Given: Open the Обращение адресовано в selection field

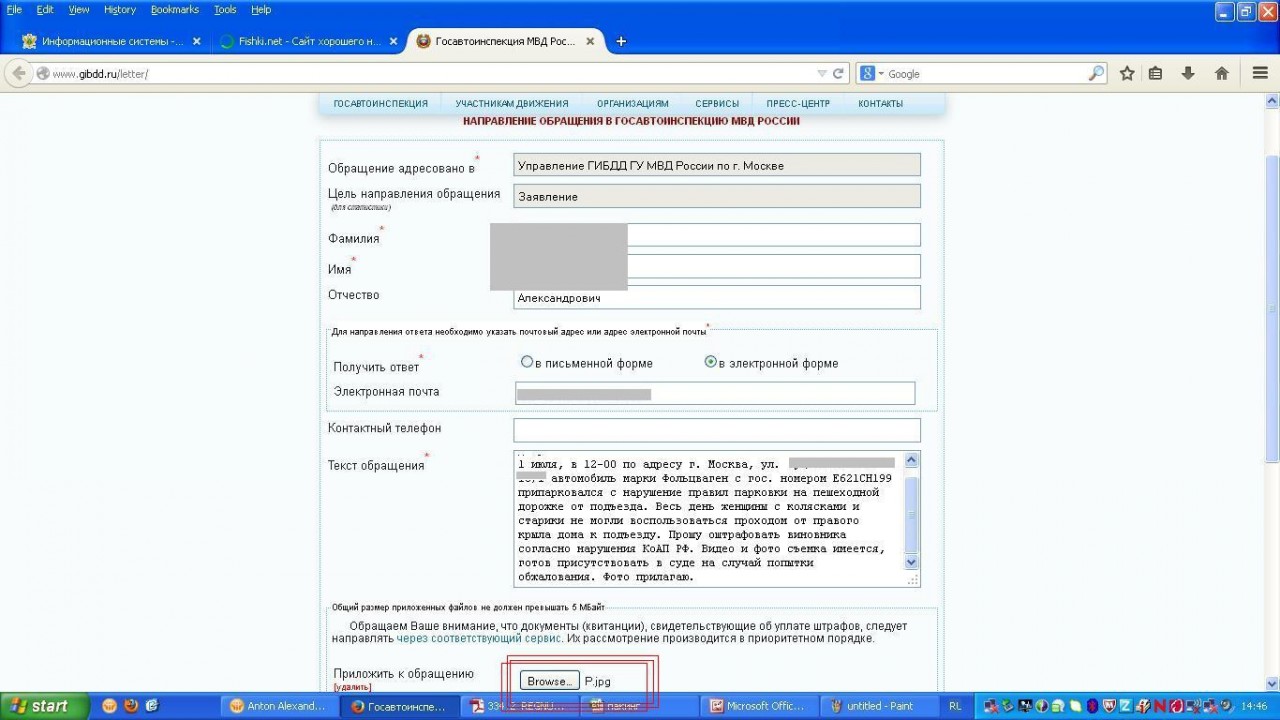Looking at the screenshot, I should [717, 165].
